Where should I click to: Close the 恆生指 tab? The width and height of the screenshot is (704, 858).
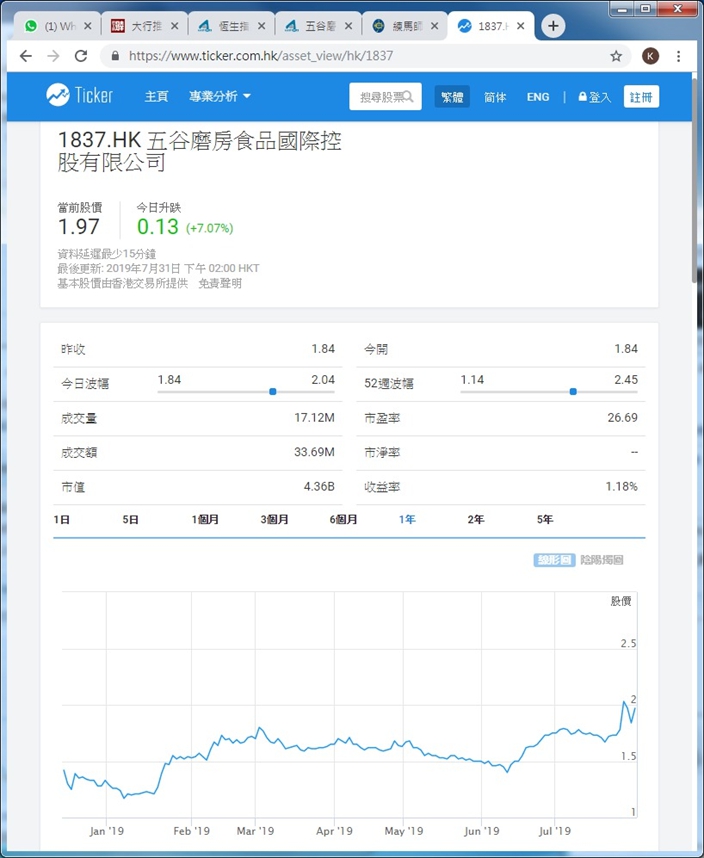tap(261, 26)
